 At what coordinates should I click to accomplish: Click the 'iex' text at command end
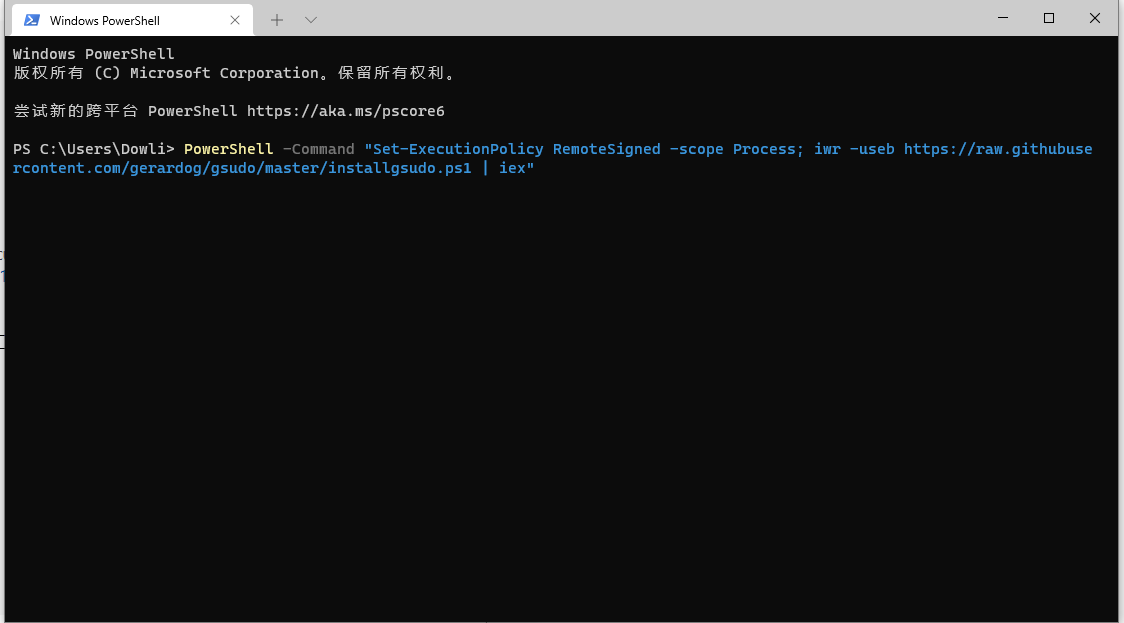pyautogui.click(x=512, y=168)
